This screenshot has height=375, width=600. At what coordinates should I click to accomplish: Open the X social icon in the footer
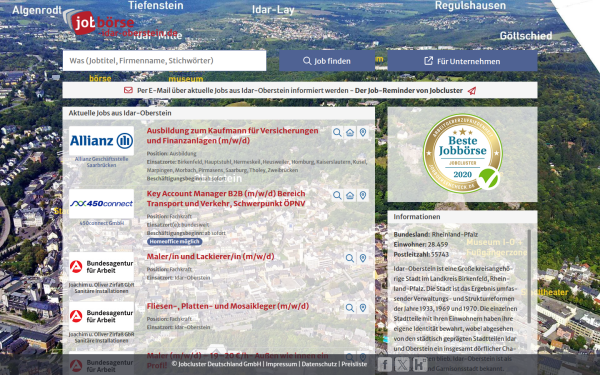point(402,364)
